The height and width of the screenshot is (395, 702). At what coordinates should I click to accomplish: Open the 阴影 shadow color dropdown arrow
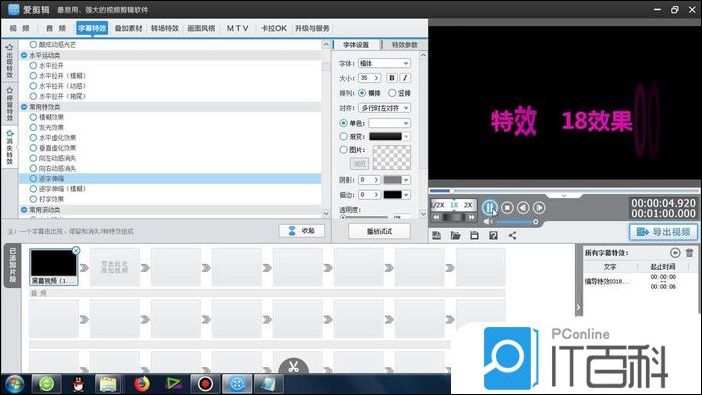click(406, 180)
